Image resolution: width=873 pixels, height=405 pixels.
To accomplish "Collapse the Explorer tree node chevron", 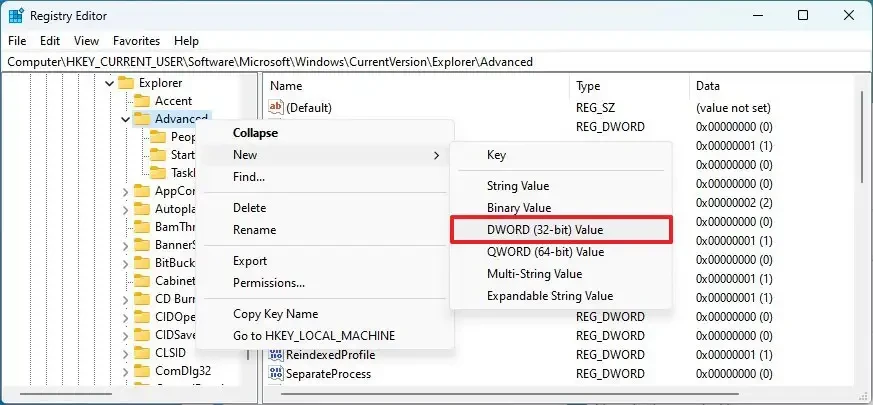I will [x=109, y=83].
